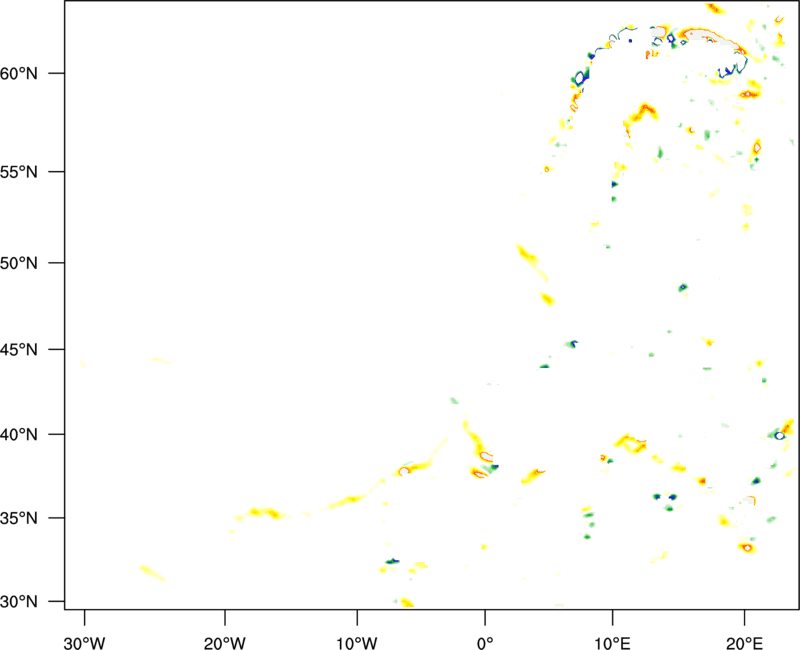Click the 45°N latitude label
800x650 pixels.
coord(19,350)
